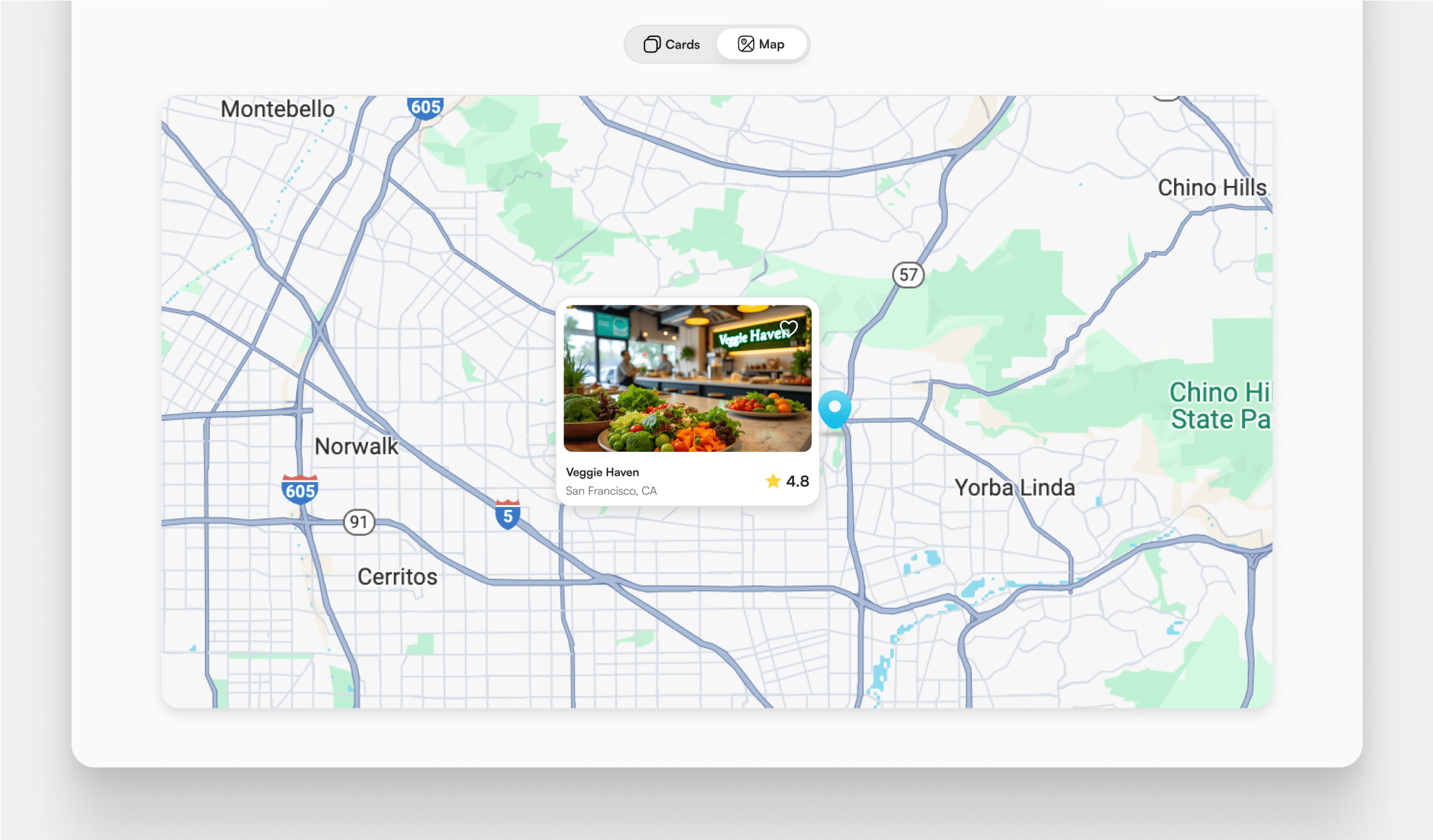The height and width of the screenshot is (840, 1433).
Task: Click the Chino Hills city label
Action: coord(1212,187)
